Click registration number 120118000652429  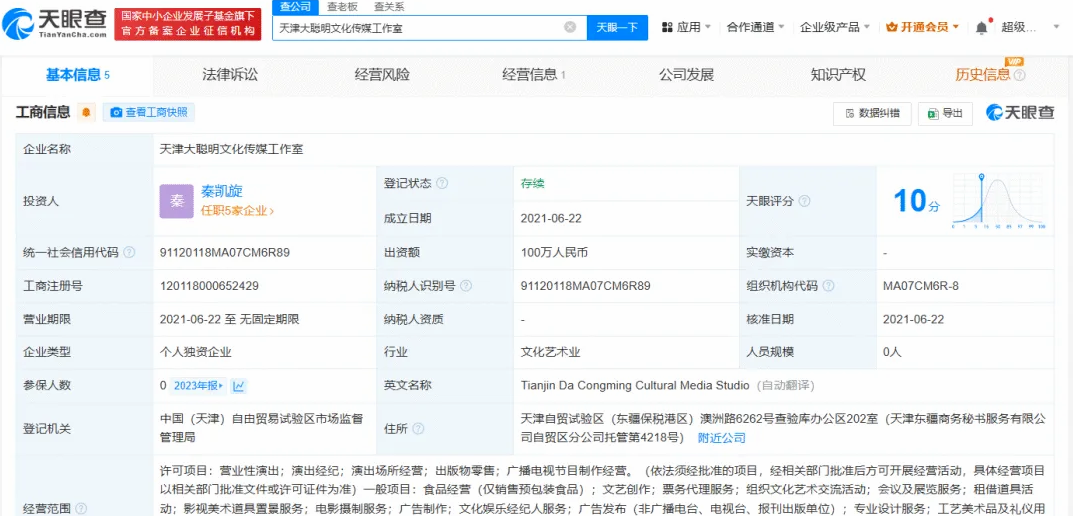[x=209, y=286]
